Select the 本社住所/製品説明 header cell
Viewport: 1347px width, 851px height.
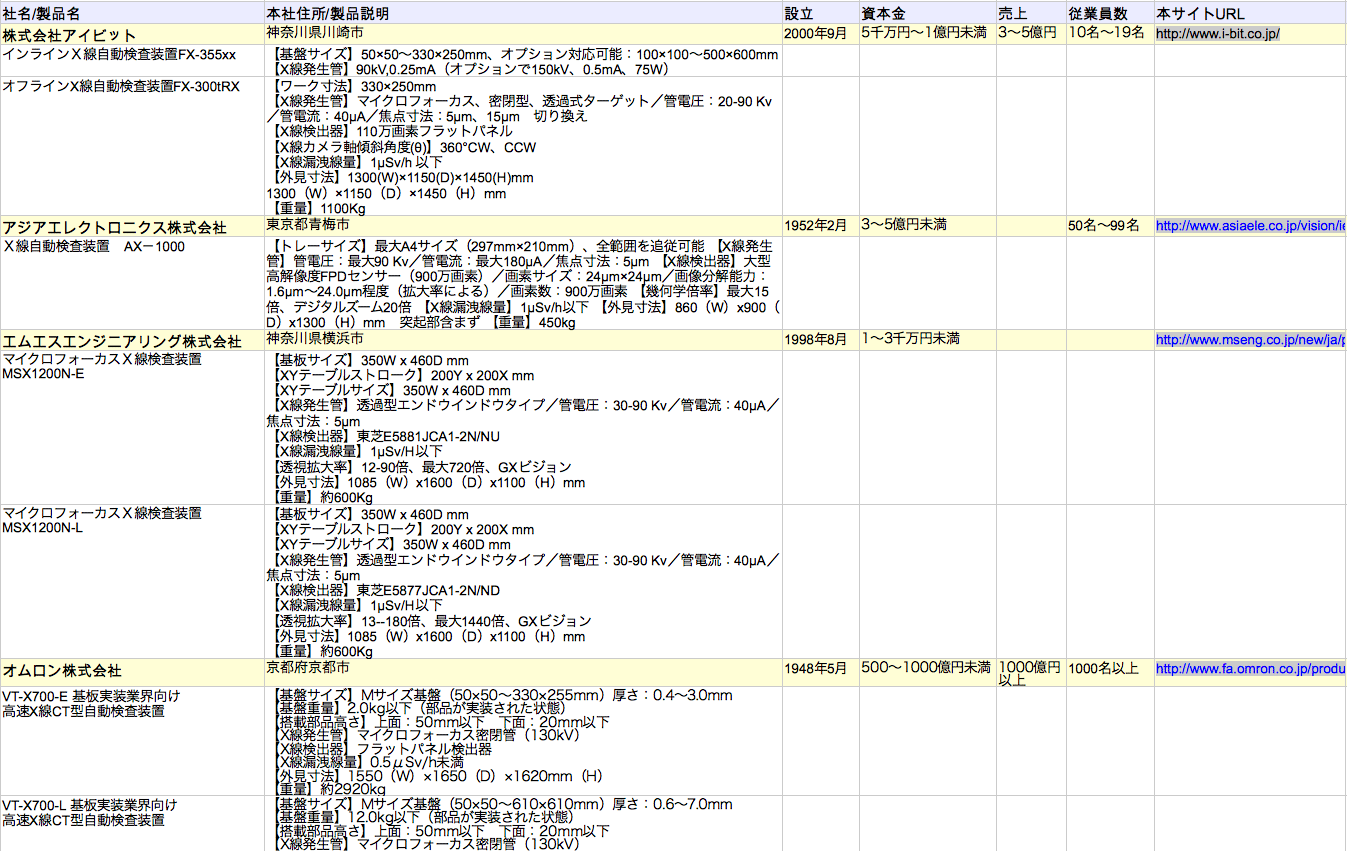(523, 13)
